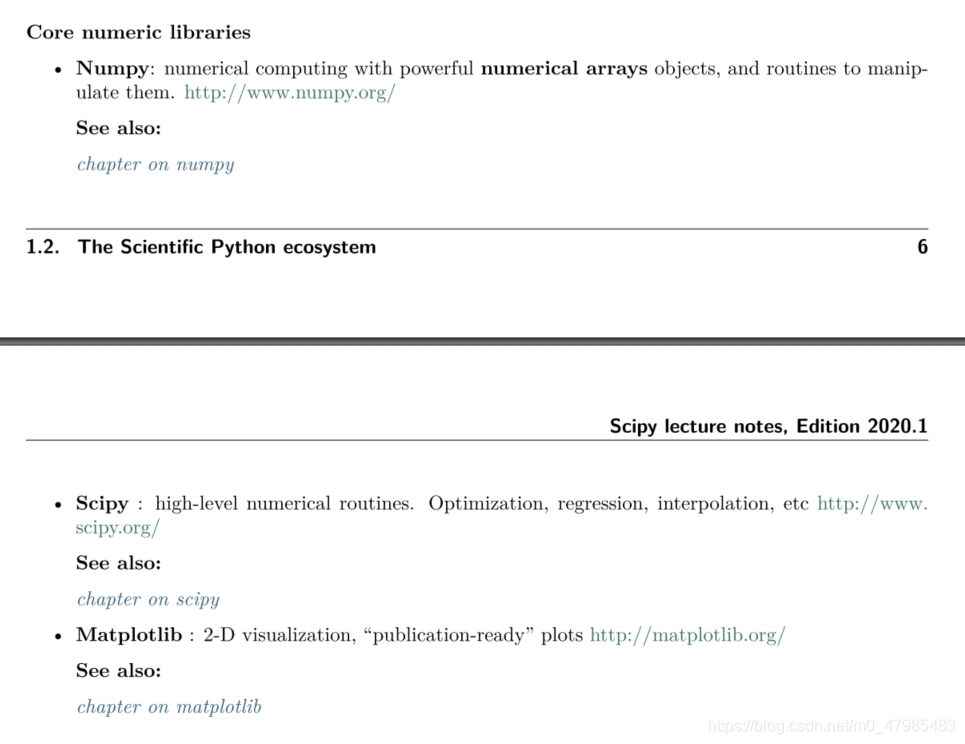The width and height of the screenshot is (965, 744).
Task: Click the bold 'Scipy' bullet term
Action: pos(102,504)
